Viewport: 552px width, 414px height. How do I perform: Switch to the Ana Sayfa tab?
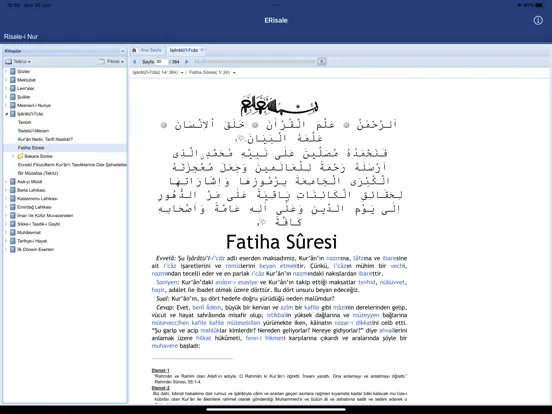tap(151, 50)
